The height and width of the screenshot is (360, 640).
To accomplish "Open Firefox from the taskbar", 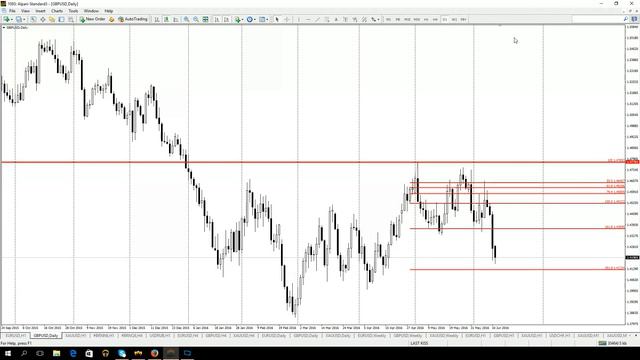I will [x=154, y=353].
